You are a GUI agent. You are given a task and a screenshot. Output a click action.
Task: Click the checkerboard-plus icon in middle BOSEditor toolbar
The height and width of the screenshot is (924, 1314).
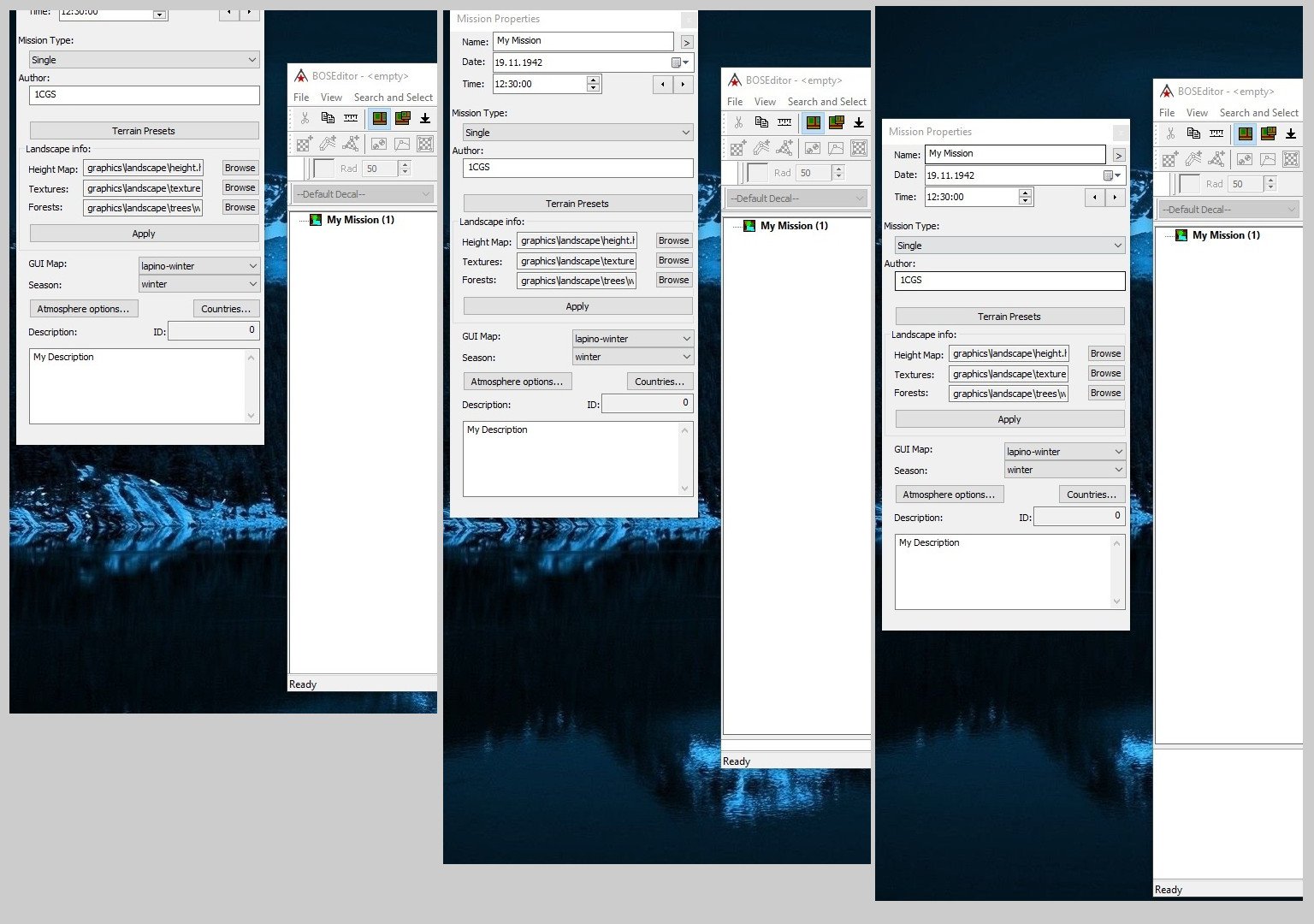pyautogui.click(x=737, y=148)
